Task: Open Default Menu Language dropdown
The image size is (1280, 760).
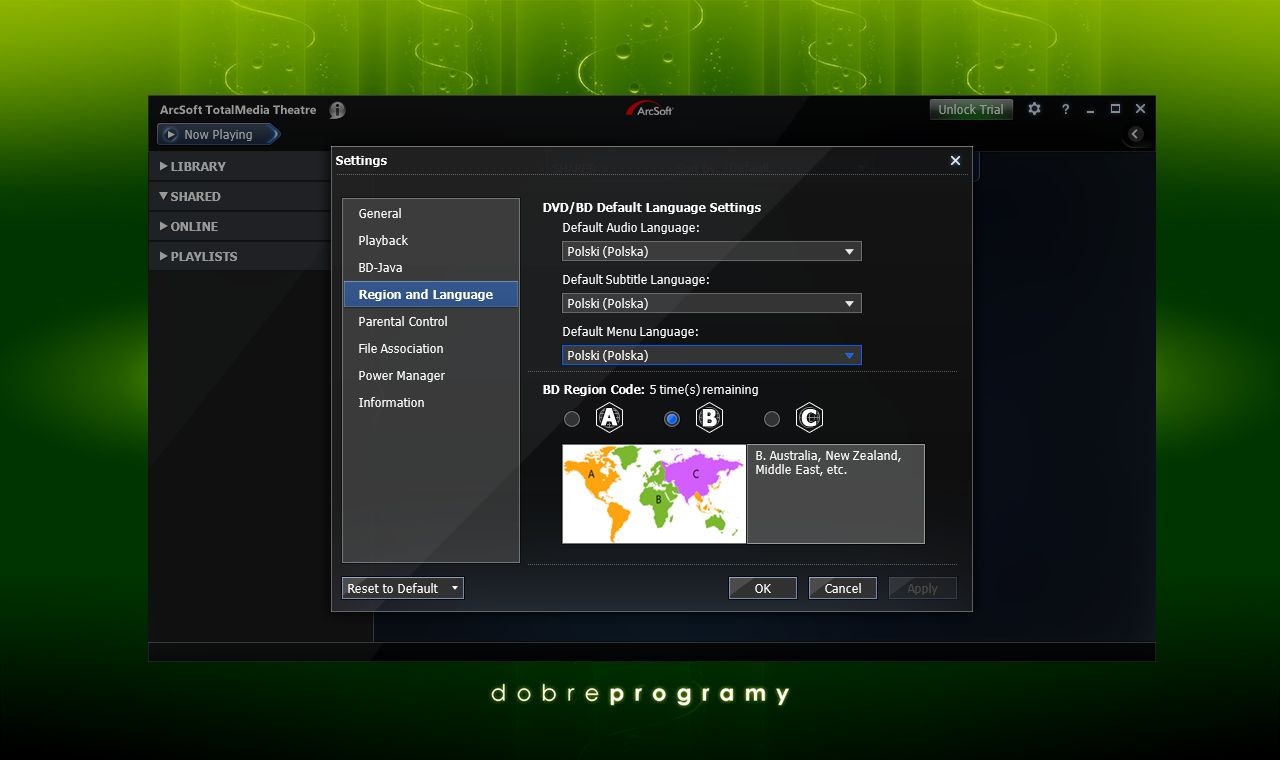Action: [712, 355]
